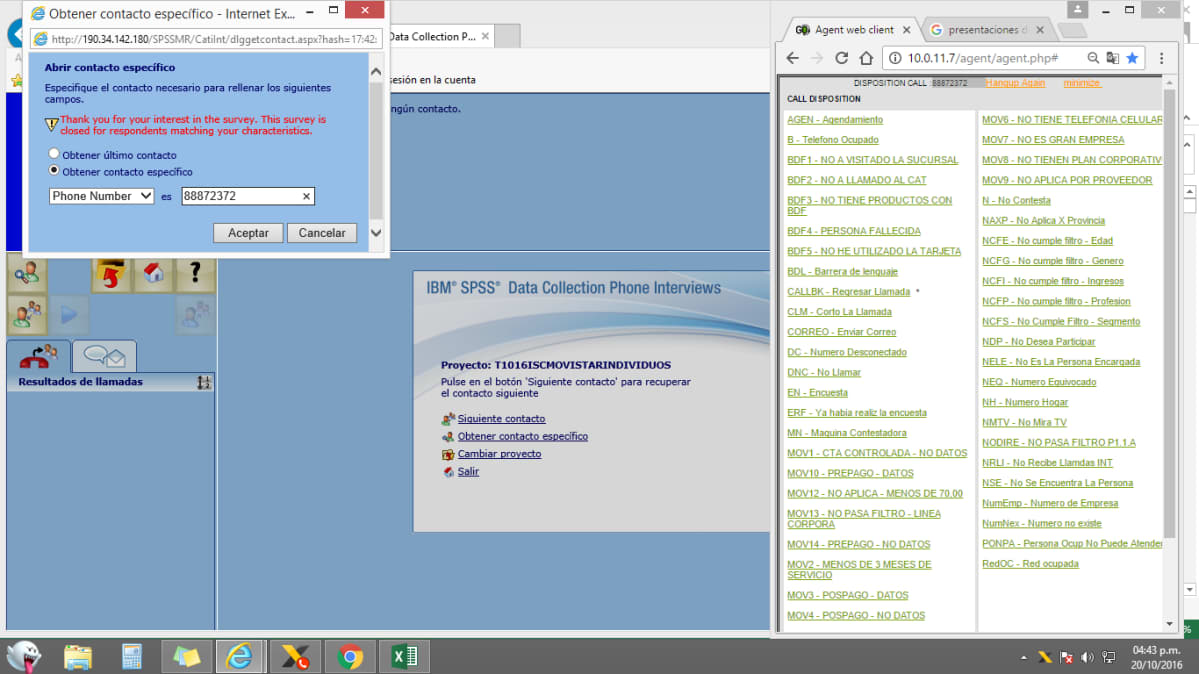Click the sort icon beside Resultados de llamadas
This screenshot has width=1199, height=674.
(x=203, y=382)
